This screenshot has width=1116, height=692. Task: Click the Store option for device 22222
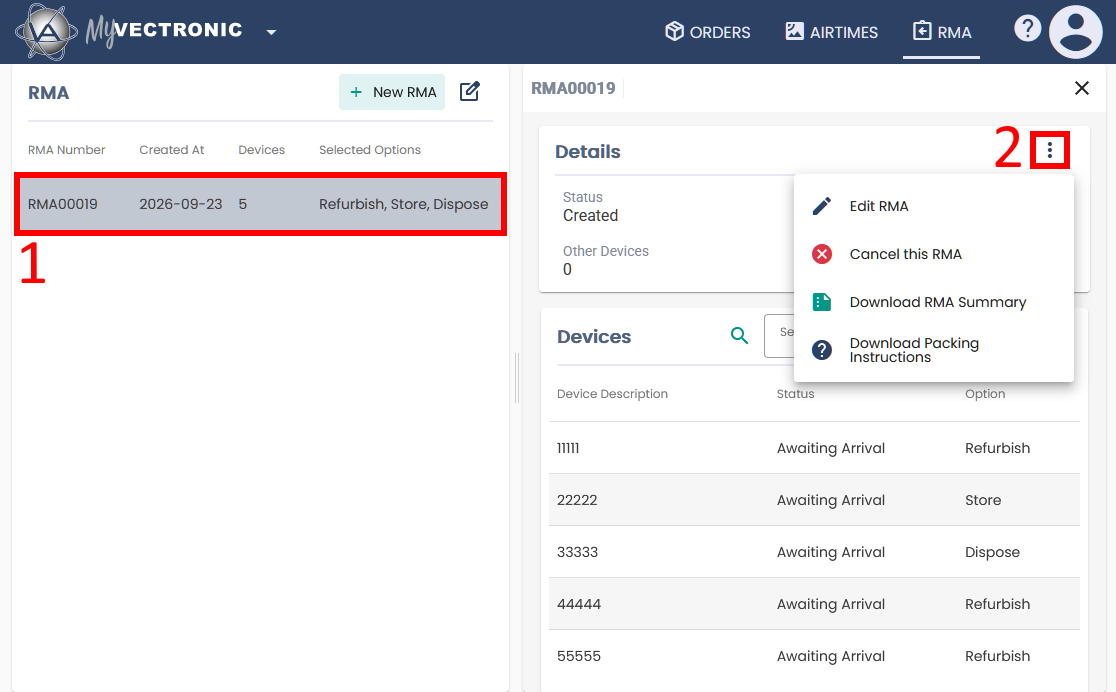[983, 500]
